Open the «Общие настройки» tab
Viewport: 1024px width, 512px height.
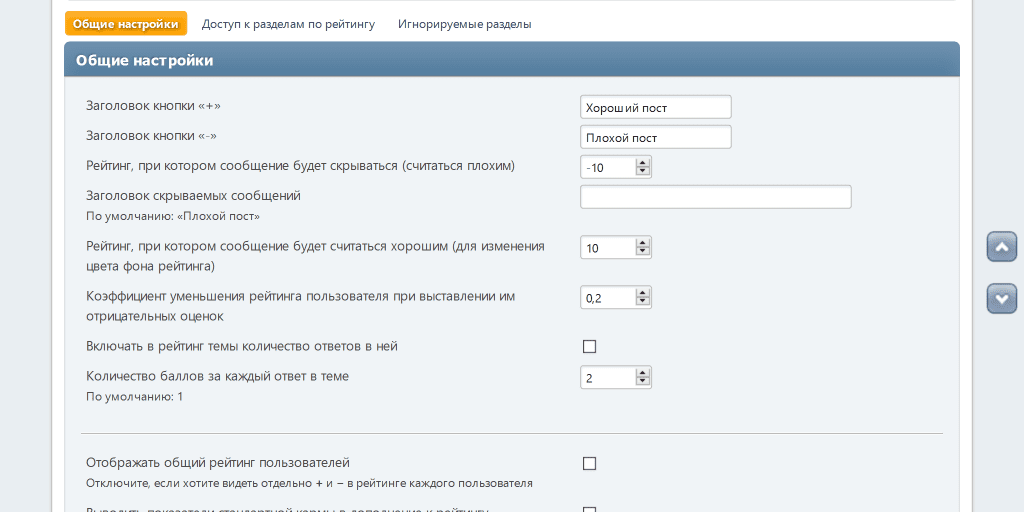coord(126,24)
